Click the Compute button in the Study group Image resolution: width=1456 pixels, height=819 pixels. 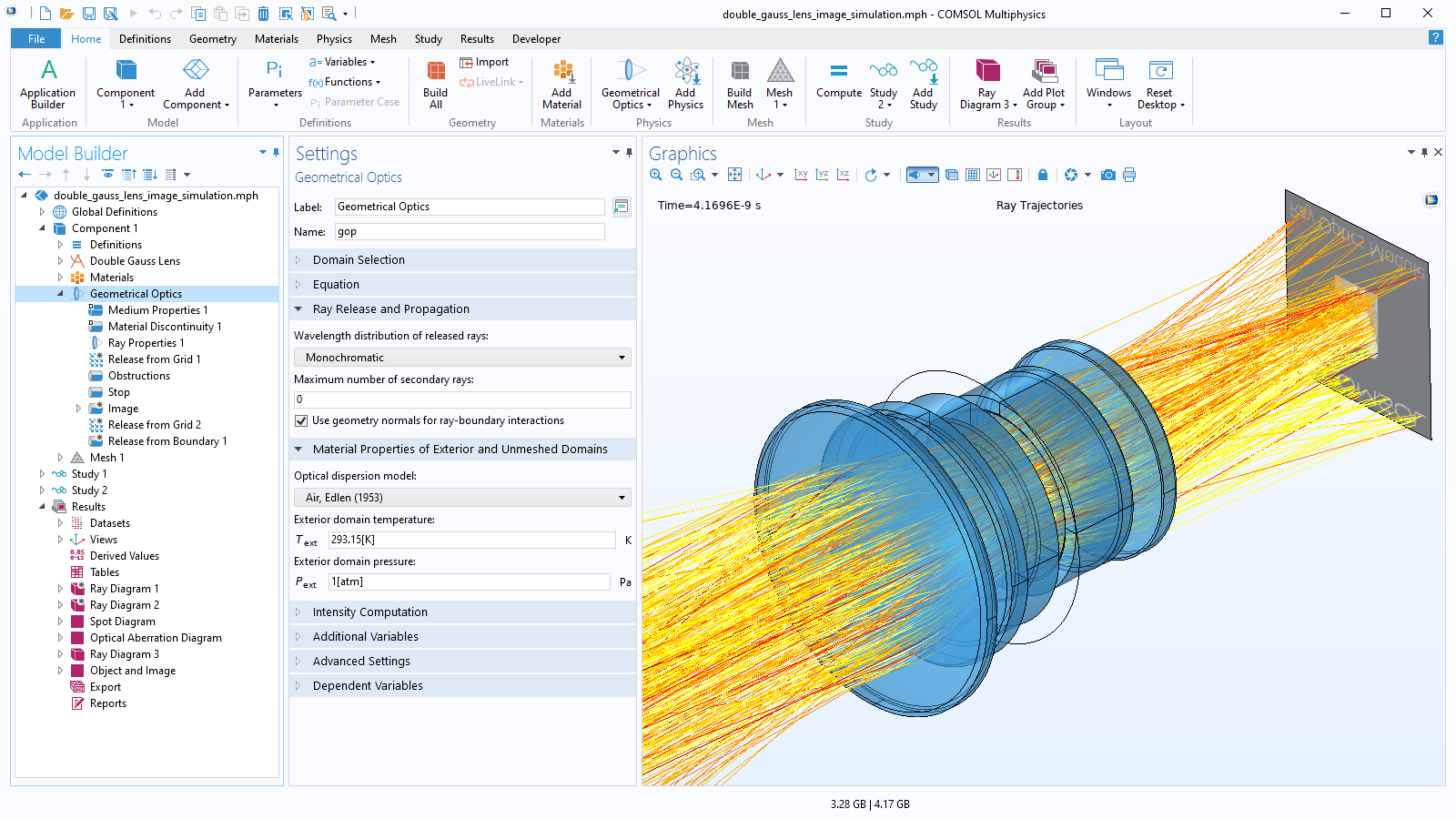tap(839, 80)
